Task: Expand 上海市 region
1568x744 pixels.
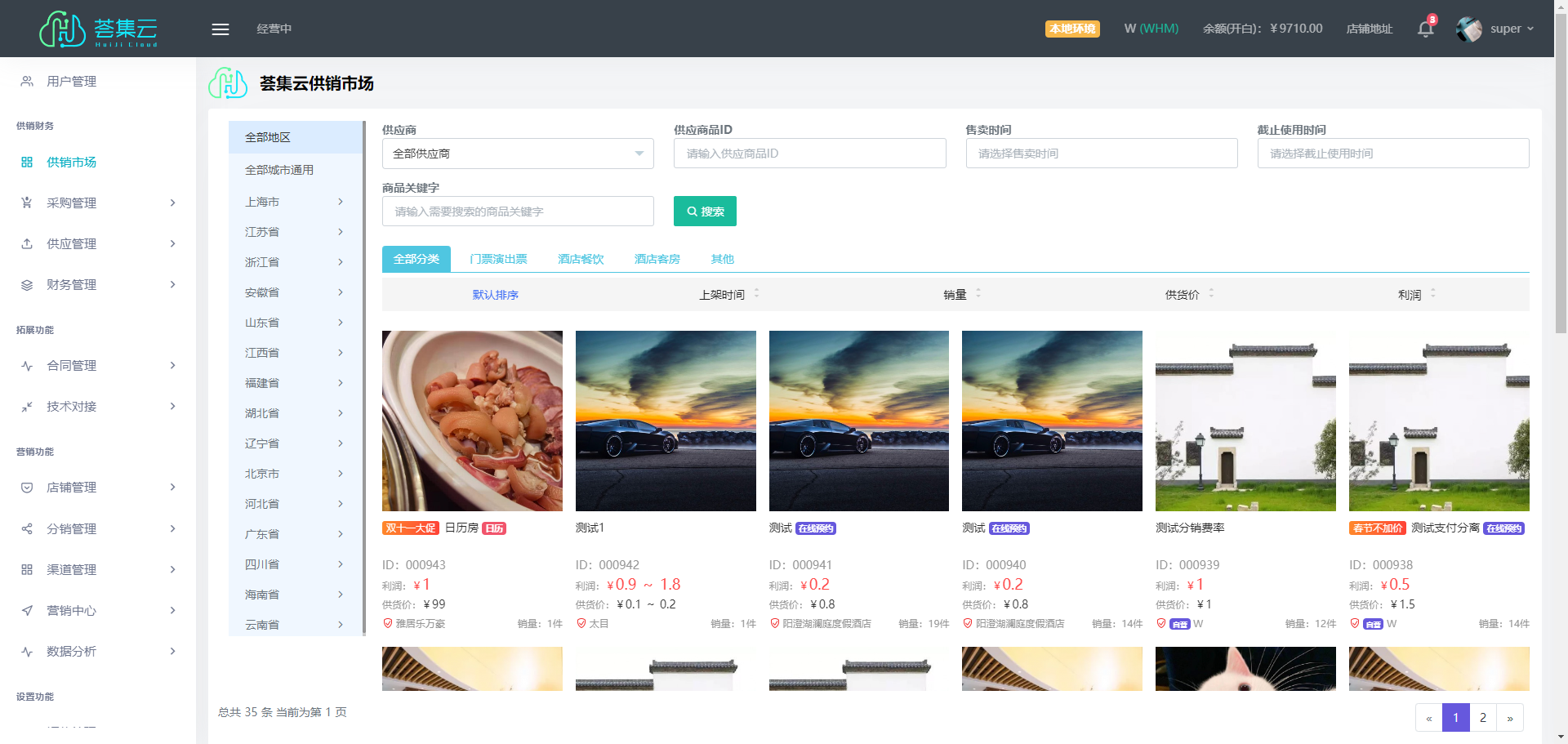Action: pyautogui.click(x=341, y=202)
